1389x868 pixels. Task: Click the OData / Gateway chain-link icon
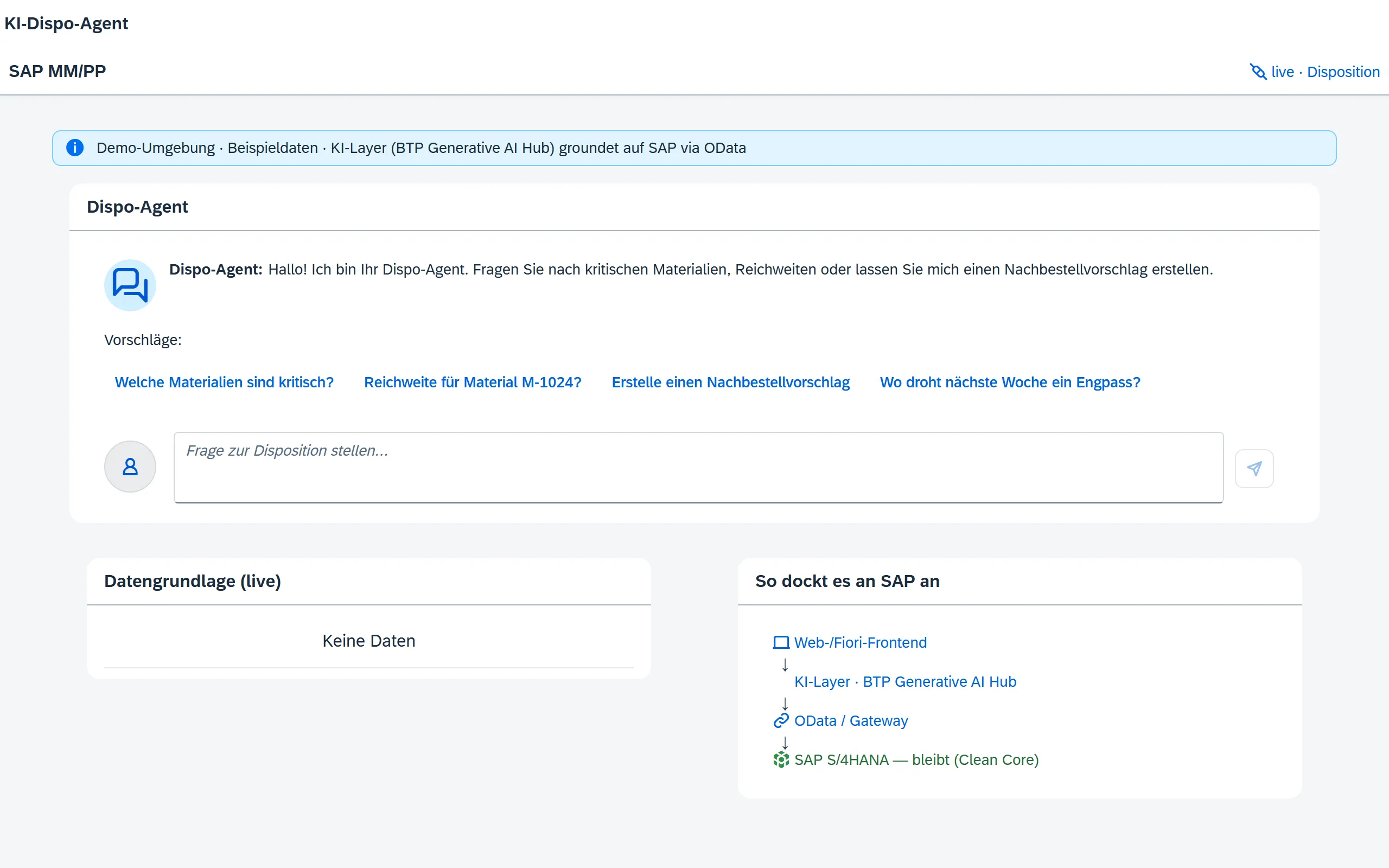tap(781, 720)
